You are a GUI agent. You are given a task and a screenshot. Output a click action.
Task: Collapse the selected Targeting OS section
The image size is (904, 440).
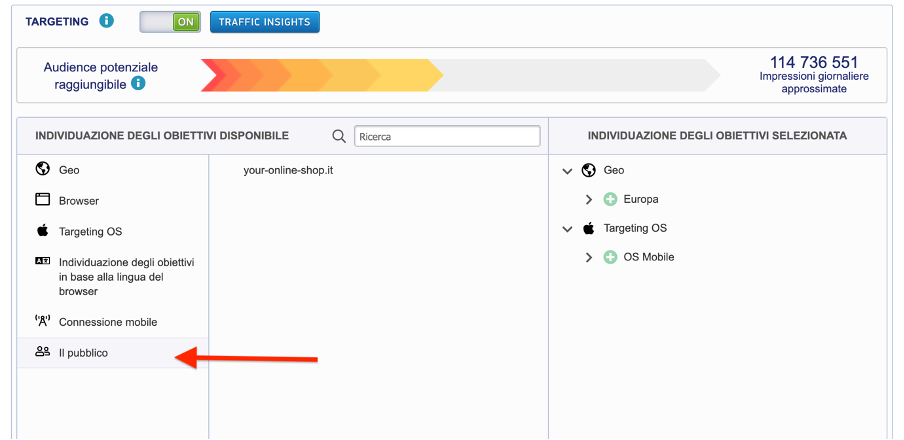click(x=568, y=229)
